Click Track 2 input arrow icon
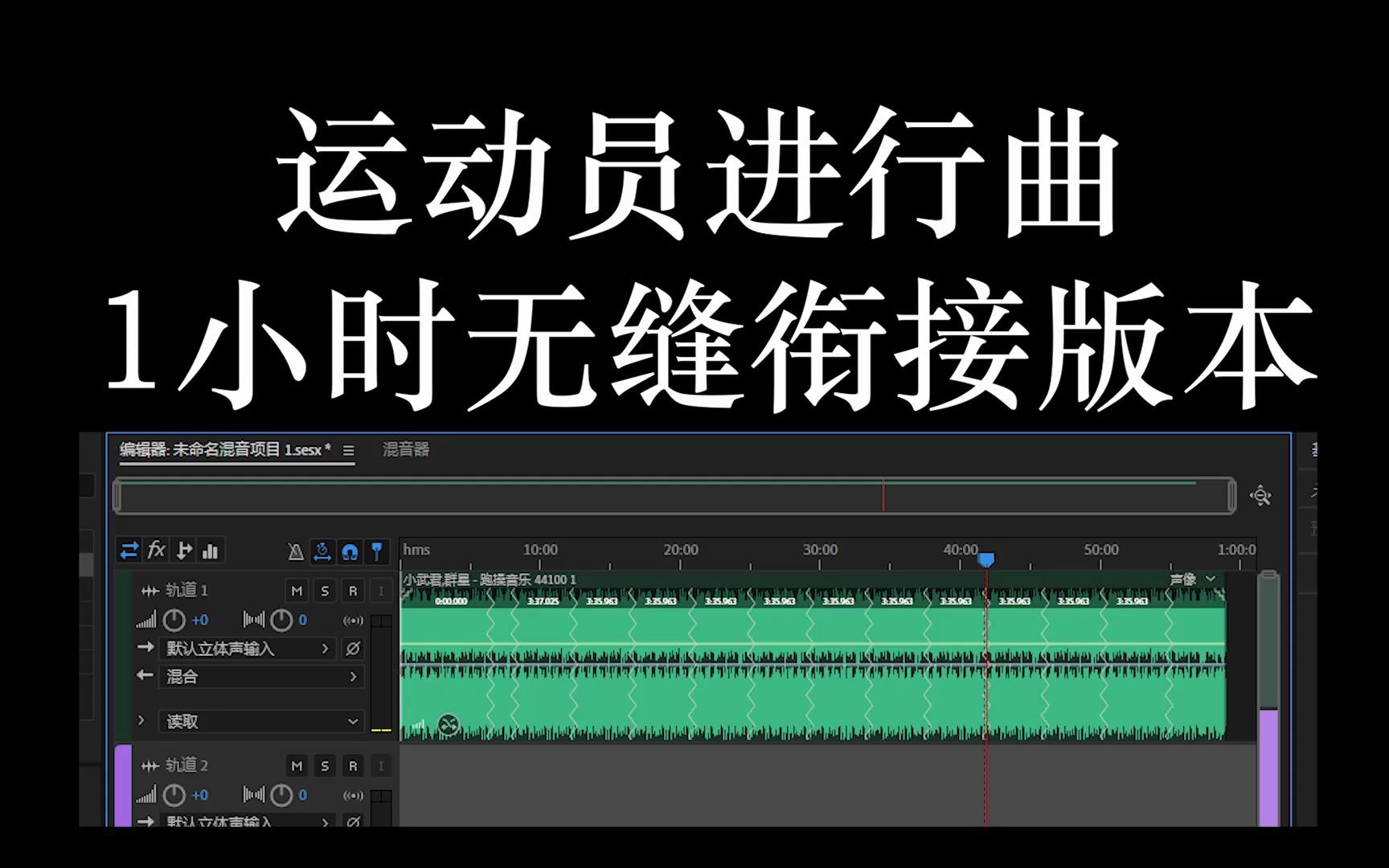 coord(145,821)
